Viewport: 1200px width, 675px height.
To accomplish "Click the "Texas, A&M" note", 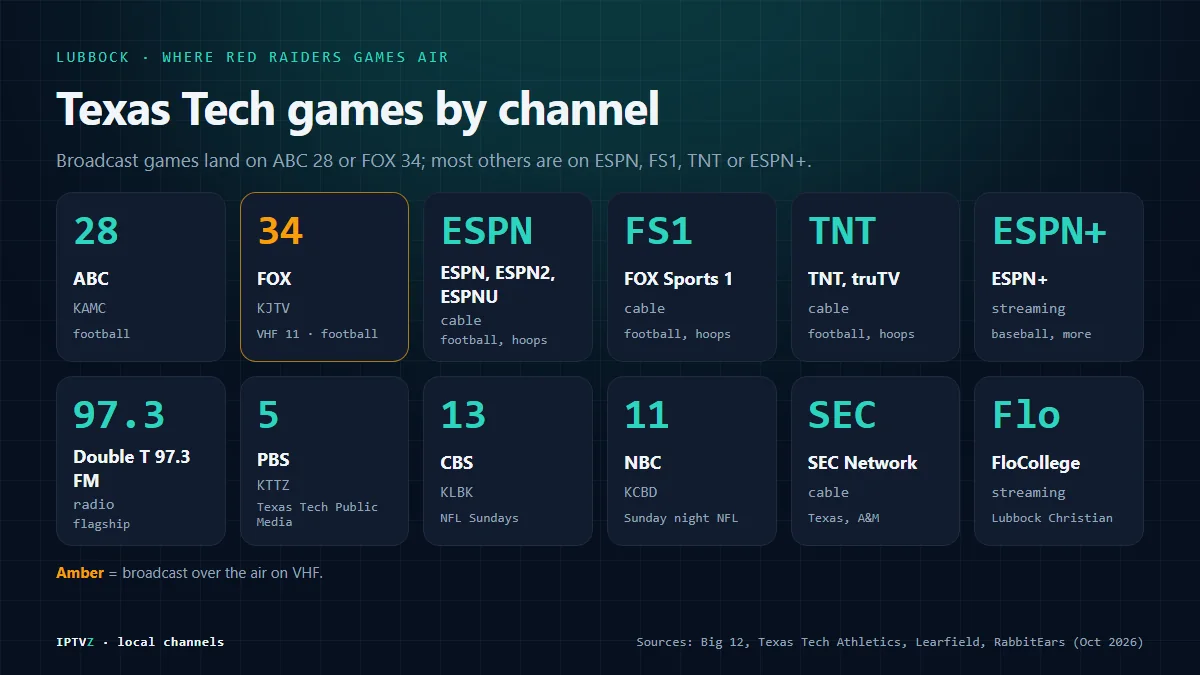I will (844, 518).
